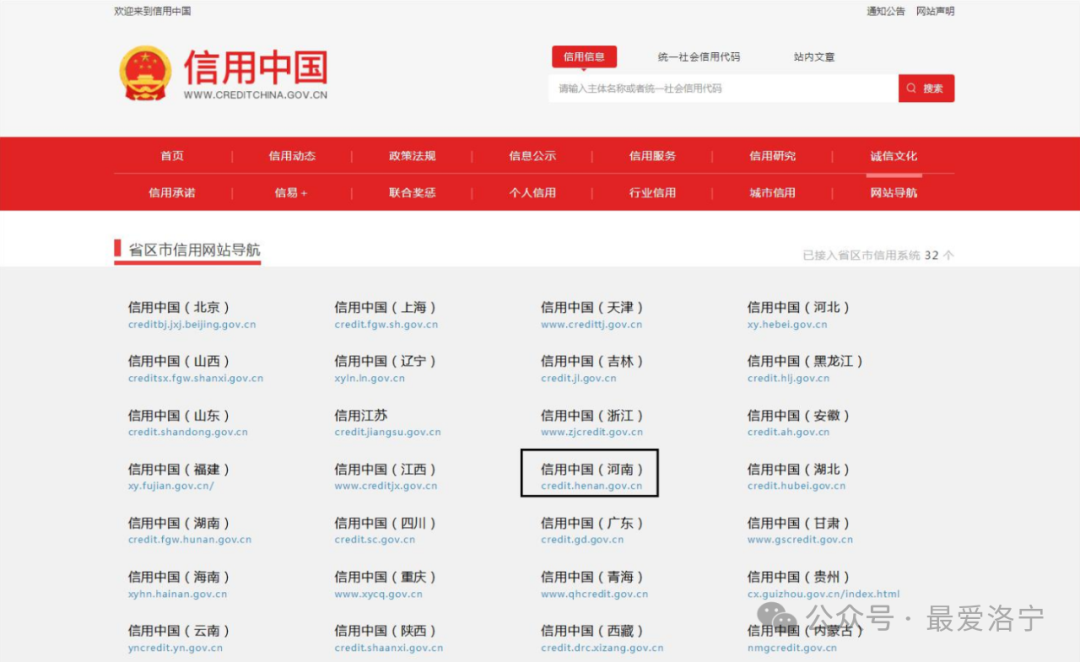Go to 首页 in the navigation menu
This screenshot has height=662, width=1080.
tap(172, 156)
